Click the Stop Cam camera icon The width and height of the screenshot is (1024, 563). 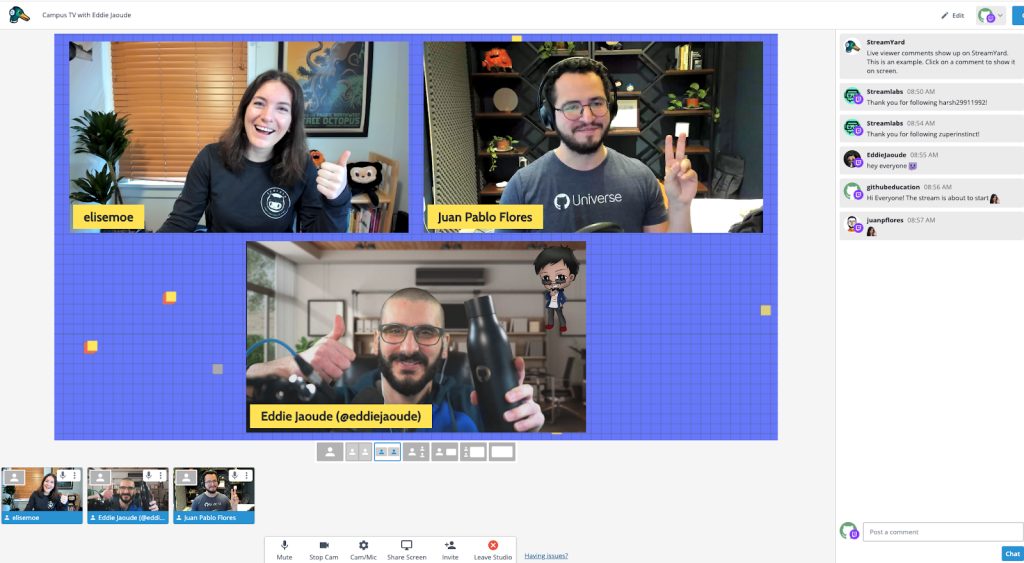323,545
